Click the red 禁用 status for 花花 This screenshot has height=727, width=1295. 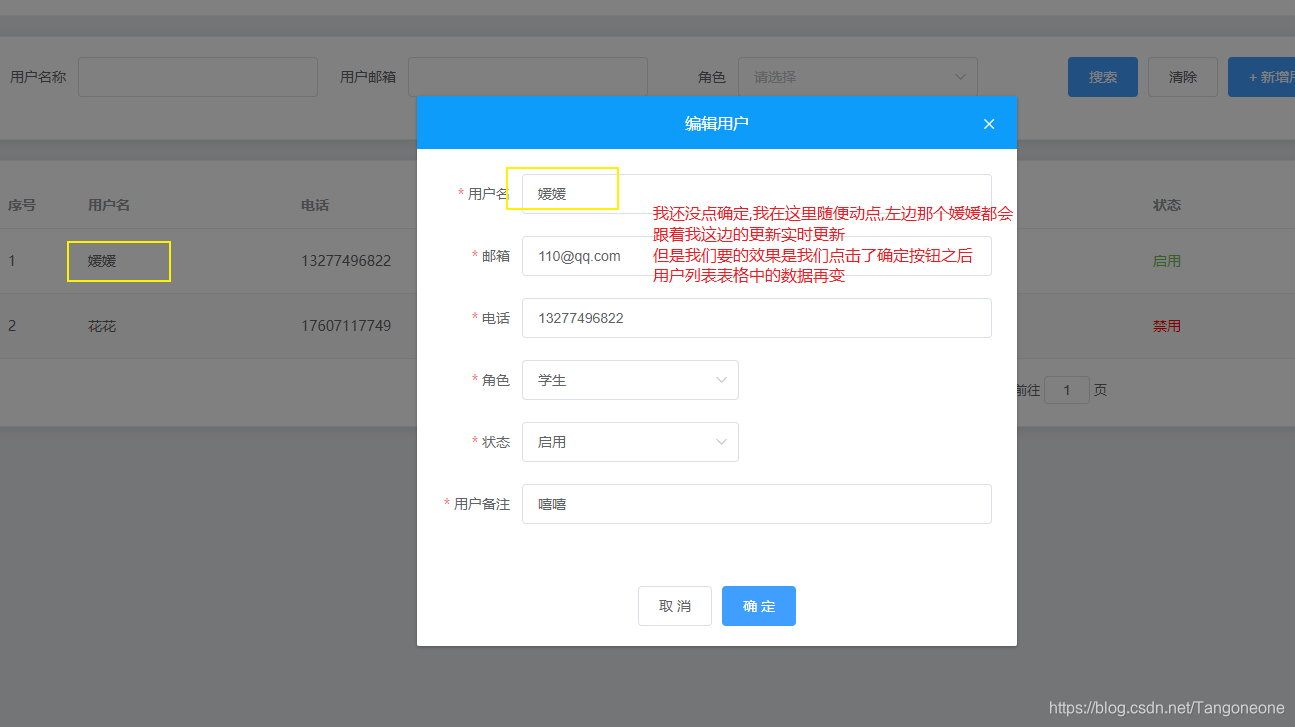point(1167,325)
